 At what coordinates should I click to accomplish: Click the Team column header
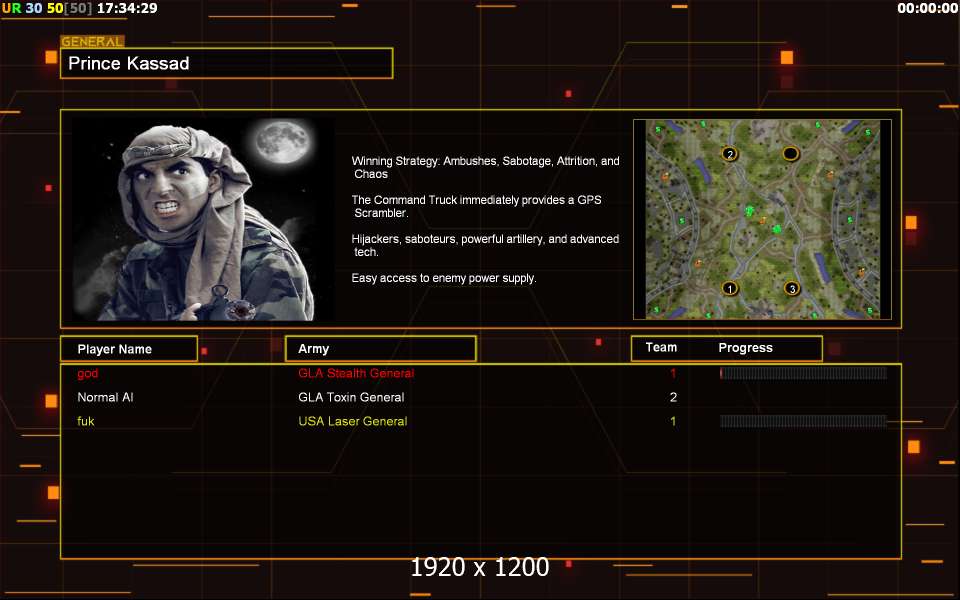(x=661, y=347)
